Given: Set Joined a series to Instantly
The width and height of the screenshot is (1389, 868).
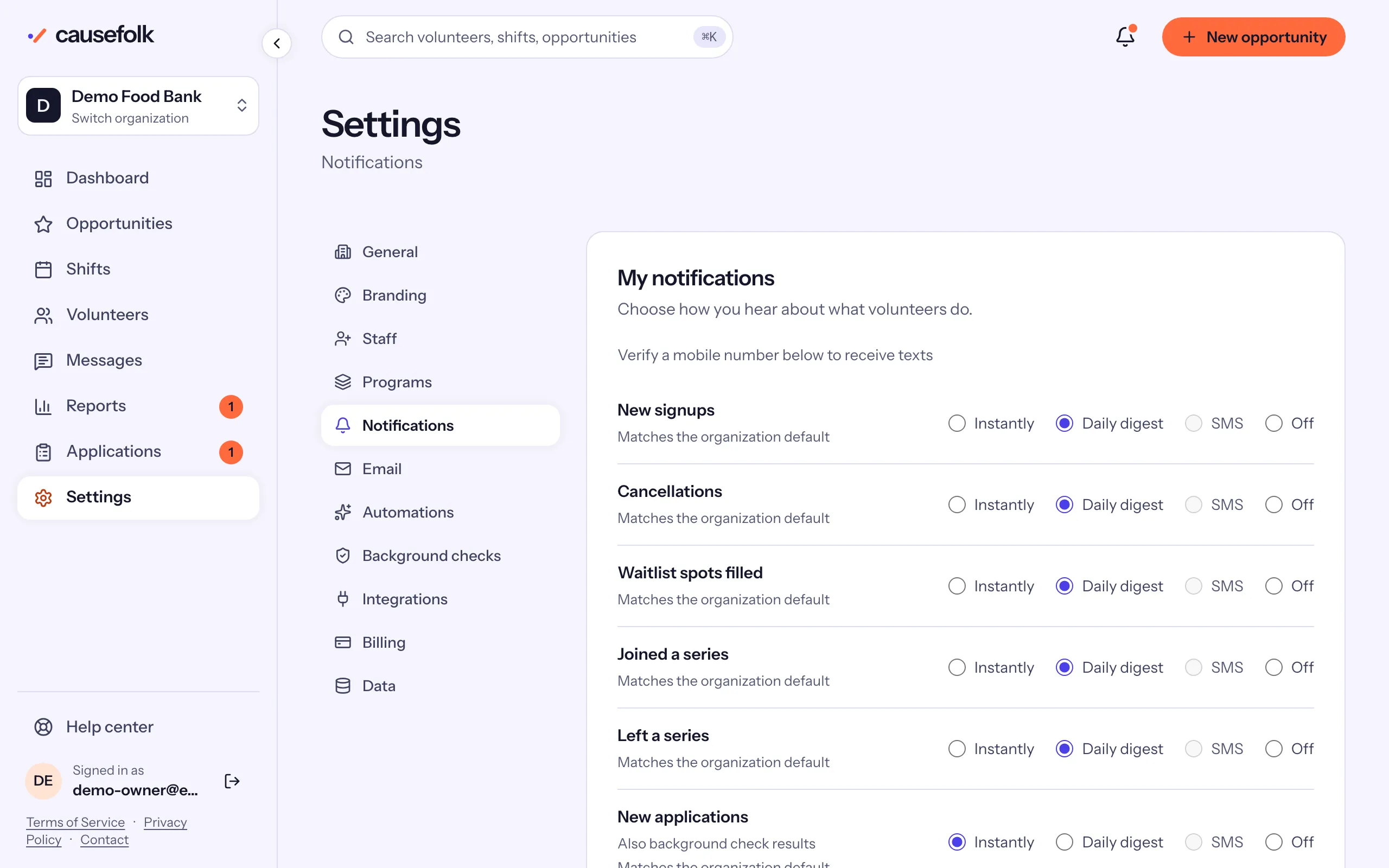Looking at the screenshot, I should (x=957, y=667).
